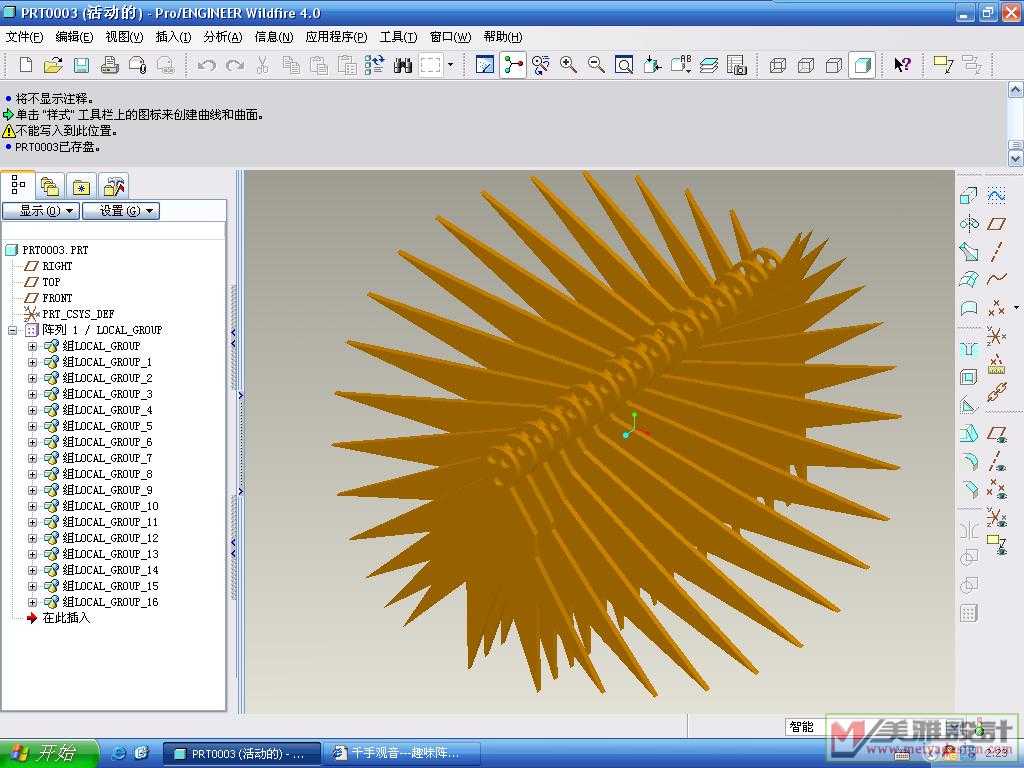Screen dimensions: 1024x768
Task: Open the 文件(F) menu
Action: [x=24, y=37]
